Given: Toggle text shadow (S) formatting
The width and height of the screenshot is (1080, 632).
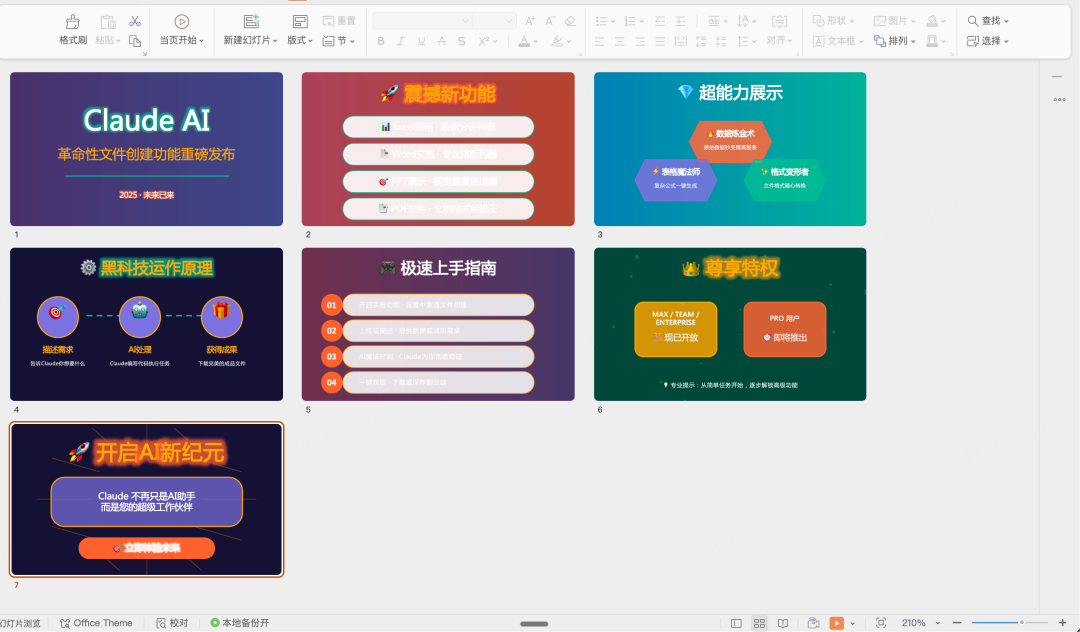Looking at the screenshot, I should tap(461, 41).
